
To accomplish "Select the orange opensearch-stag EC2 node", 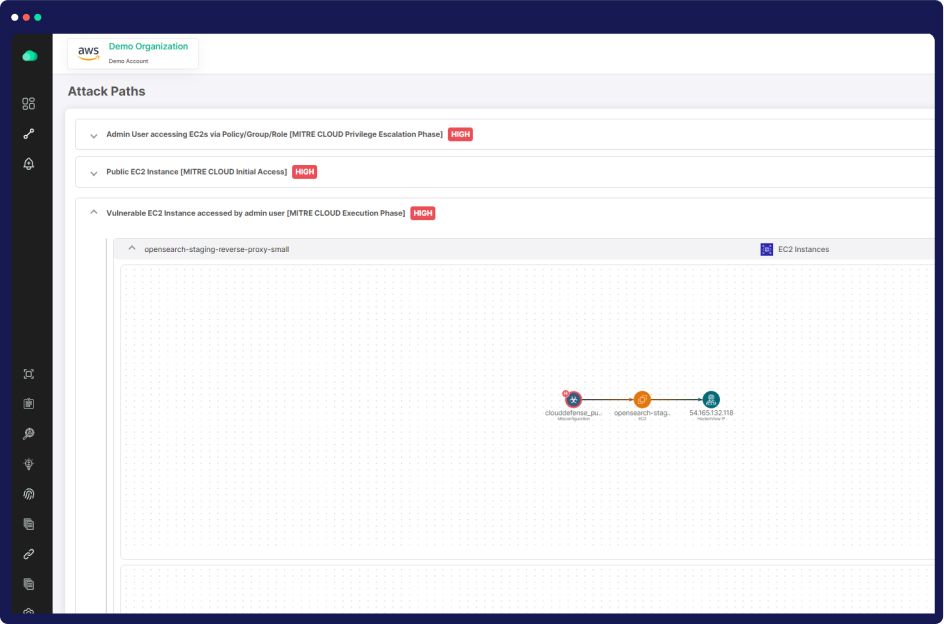I will tap(642, 400).
